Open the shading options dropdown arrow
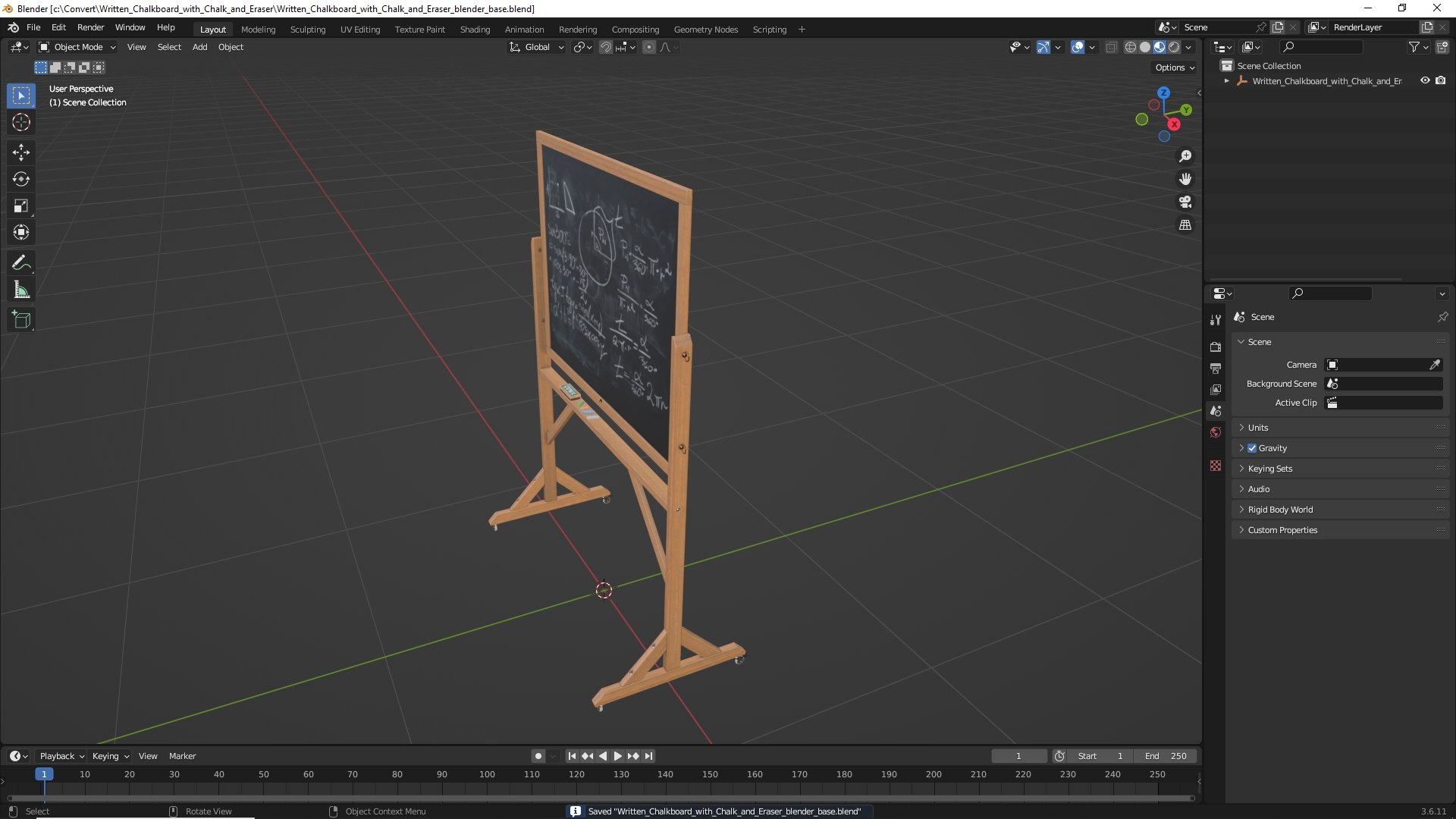1456x819 pixels. click(x=1188, y=47)
